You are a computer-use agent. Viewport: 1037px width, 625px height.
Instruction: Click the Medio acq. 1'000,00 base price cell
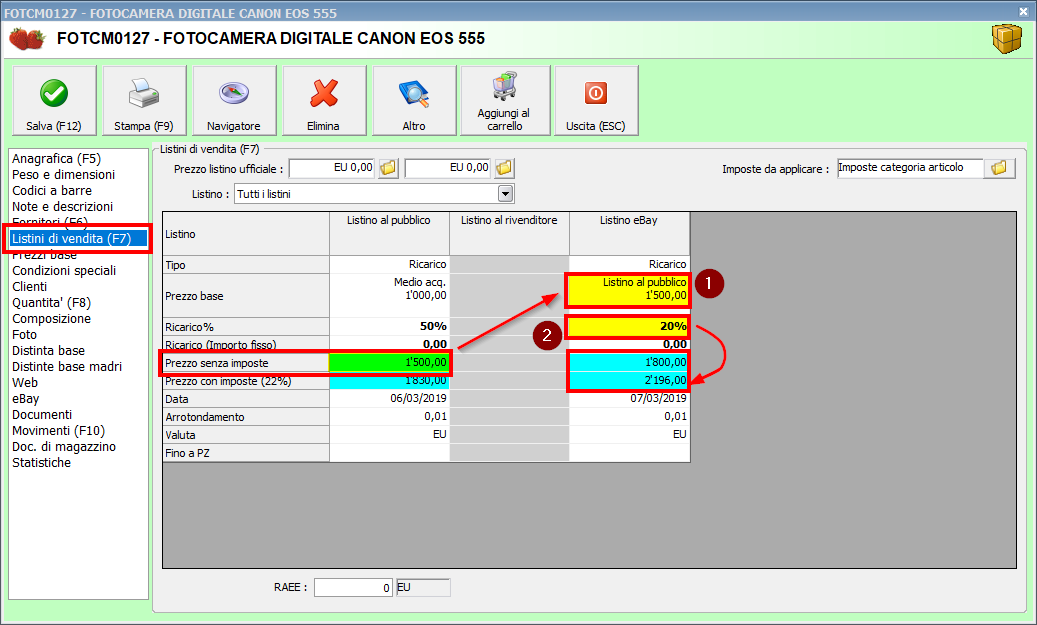click(x=389, y=296)
